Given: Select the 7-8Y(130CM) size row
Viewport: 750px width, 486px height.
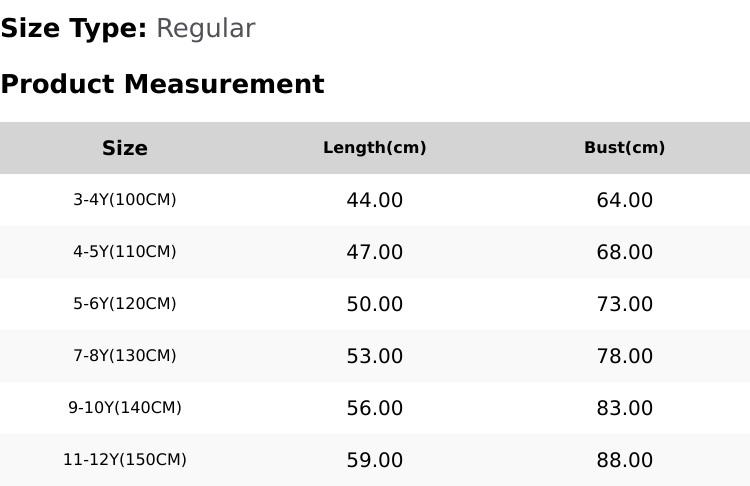Looking at the screenshot, I should pyautogui.click(x=375, y=356).
